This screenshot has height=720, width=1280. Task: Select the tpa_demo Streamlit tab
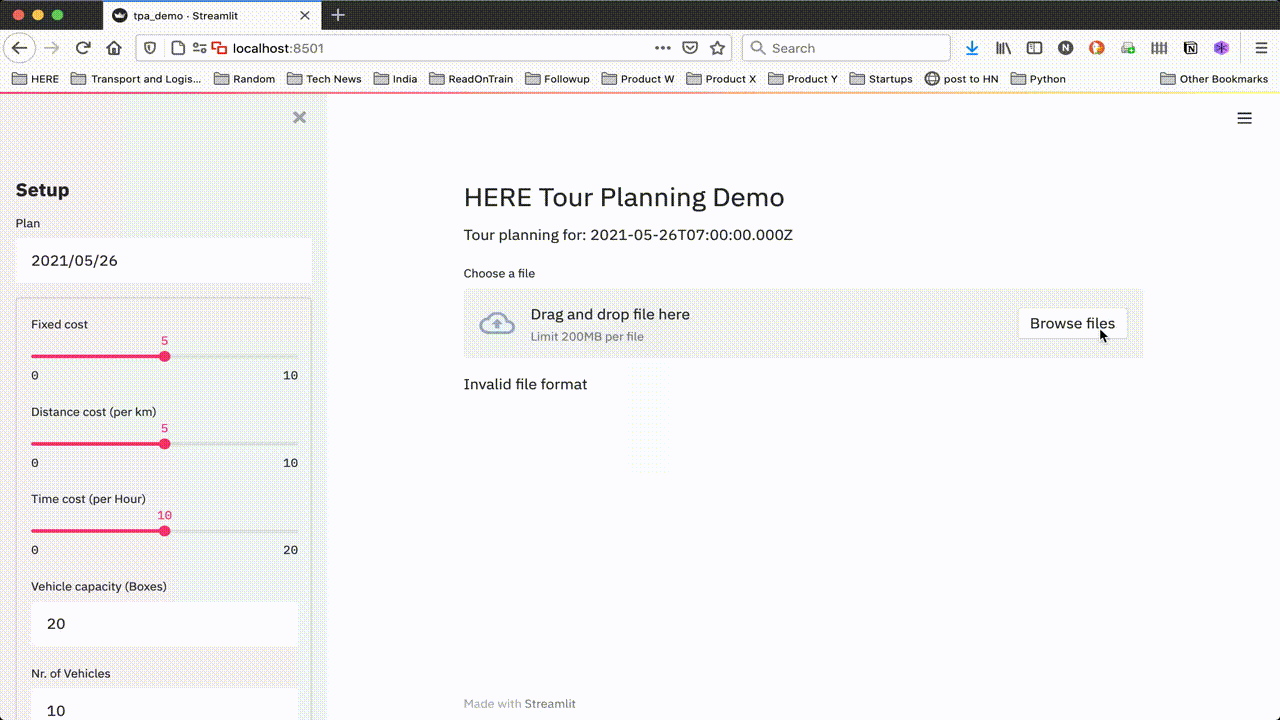212,15
